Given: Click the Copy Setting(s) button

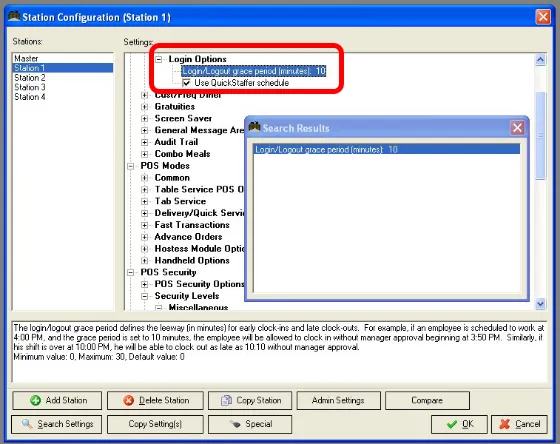Looking at the screenshot, I should [155, 424].
